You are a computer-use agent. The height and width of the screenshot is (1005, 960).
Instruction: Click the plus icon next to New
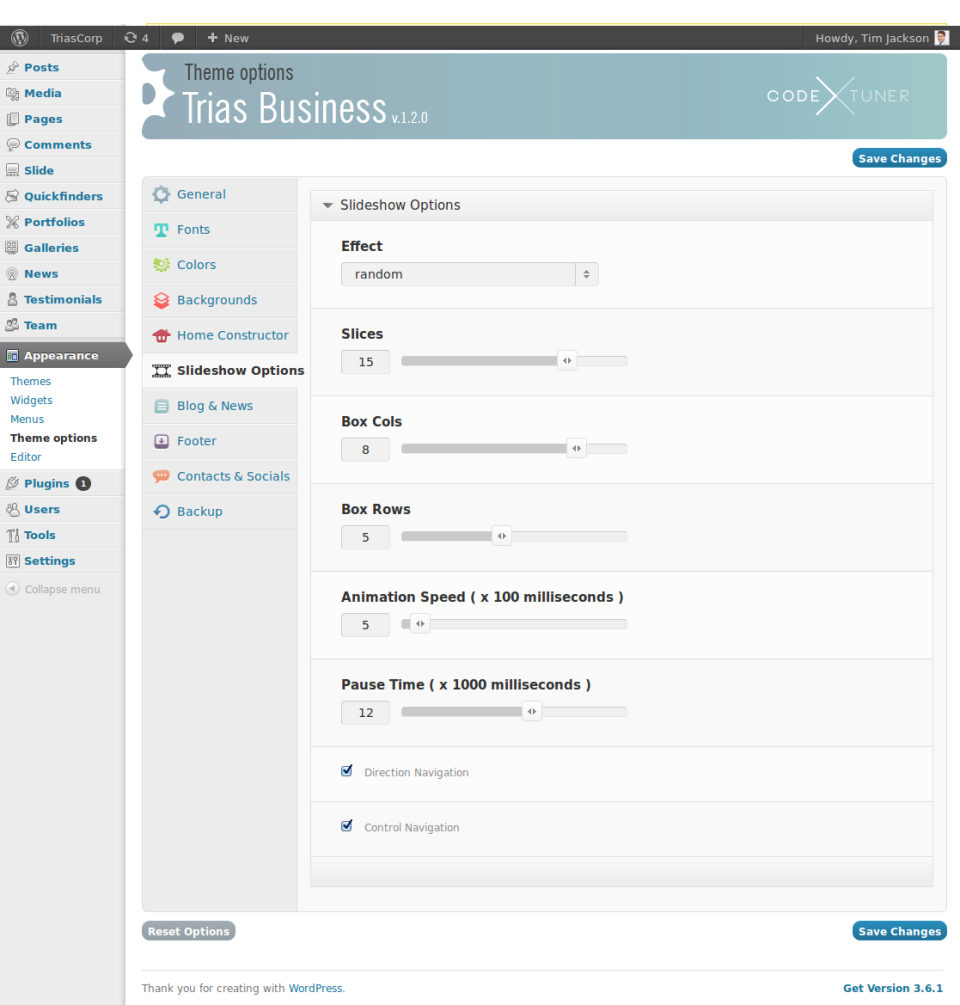click(x=213, y=38)
